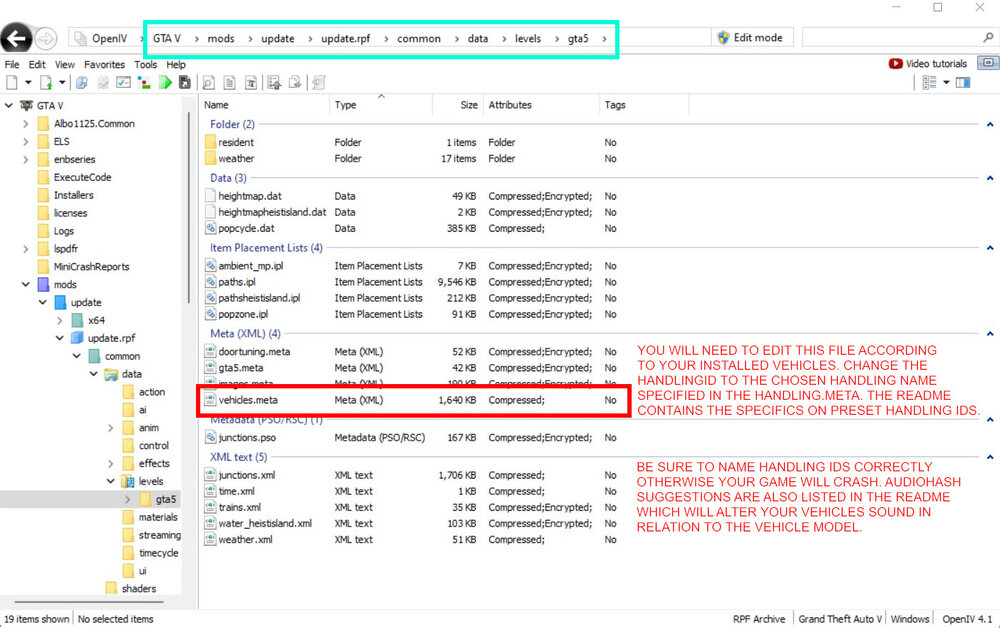Expand the lspdfr folder in tree
1000x628 pixels.
tap(26, 249)
